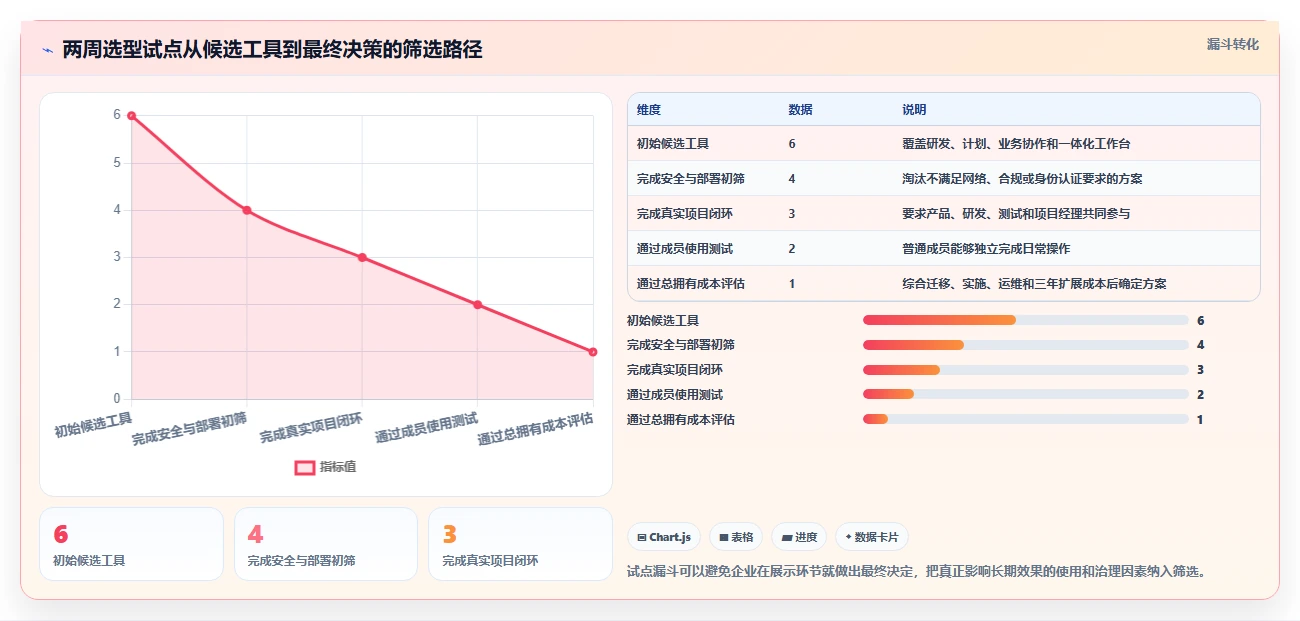Click the 漏斗转化 label in the header
Image resolution: width=1300 pixels, height=621 pixels.
1232,44
